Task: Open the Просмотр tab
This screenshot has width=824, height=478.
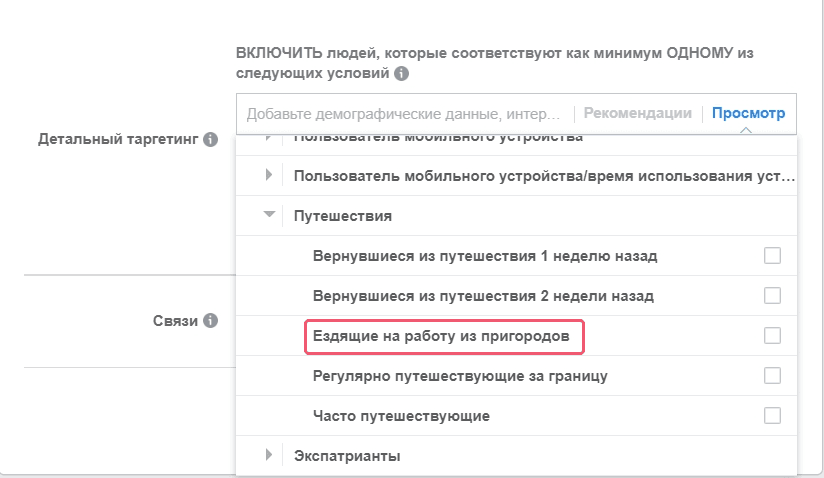Action: pos(748,113)
